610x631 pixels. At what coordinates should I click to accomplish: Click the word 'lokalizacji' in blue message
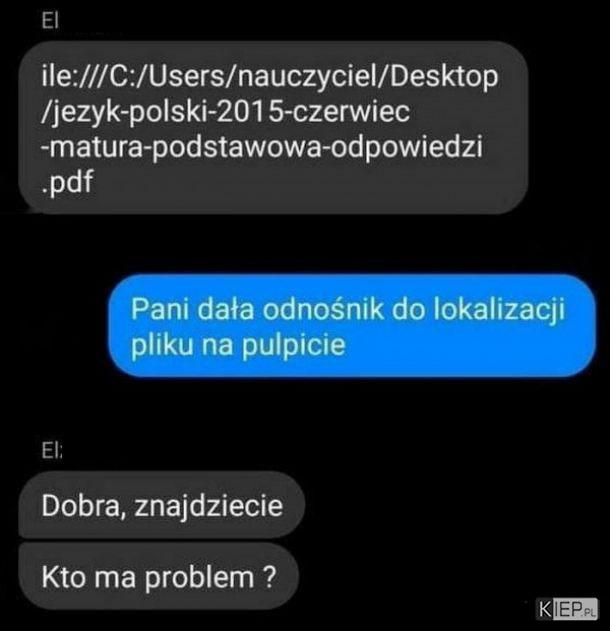pos(499,310)
